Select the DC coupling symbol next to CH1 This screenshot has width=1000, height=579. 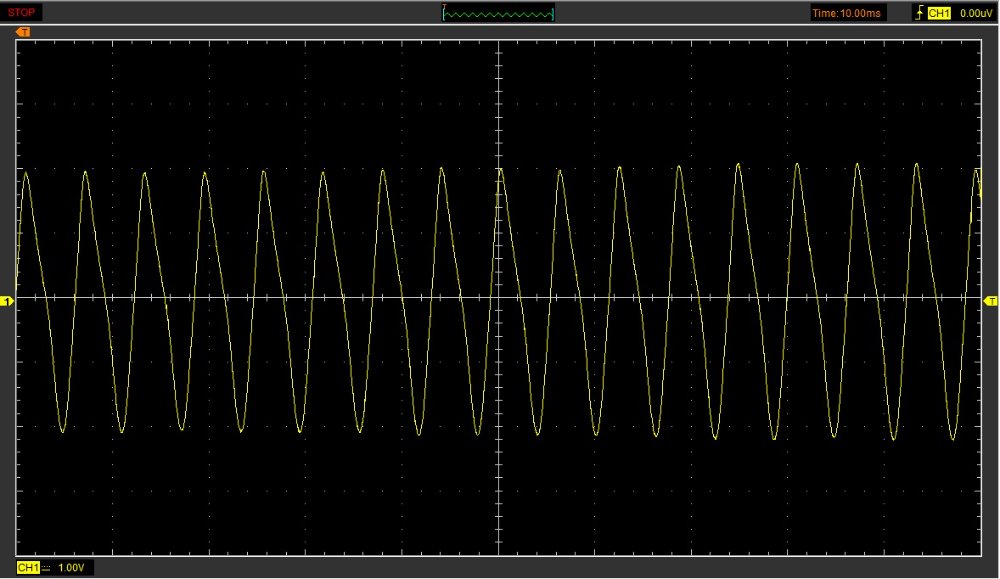(x=44, y=566)
